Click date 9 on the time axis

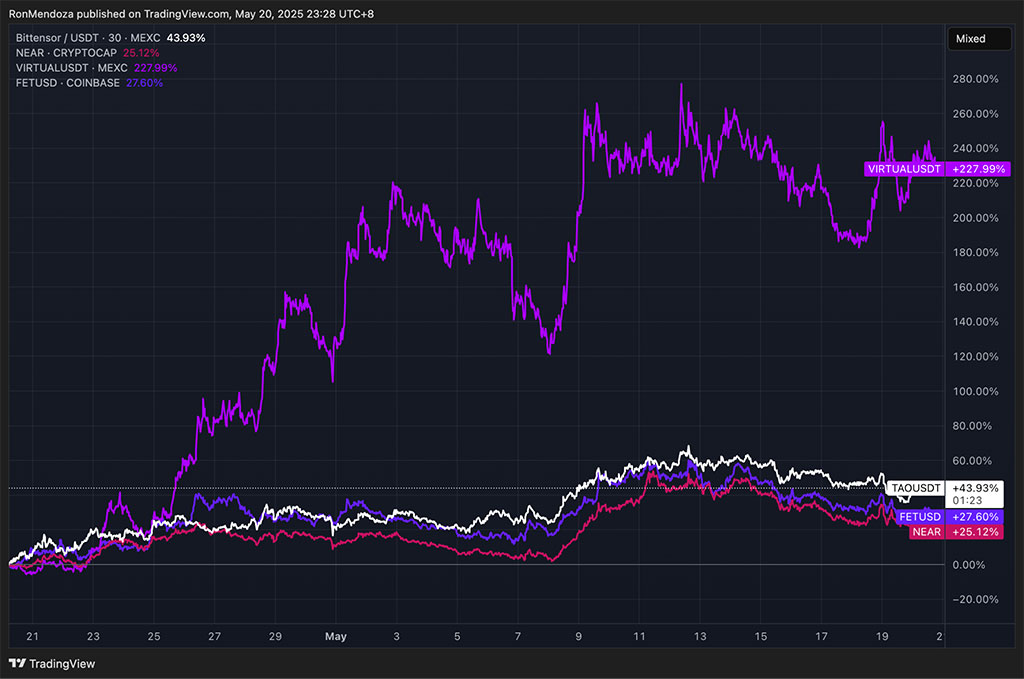tap(579, 636)
